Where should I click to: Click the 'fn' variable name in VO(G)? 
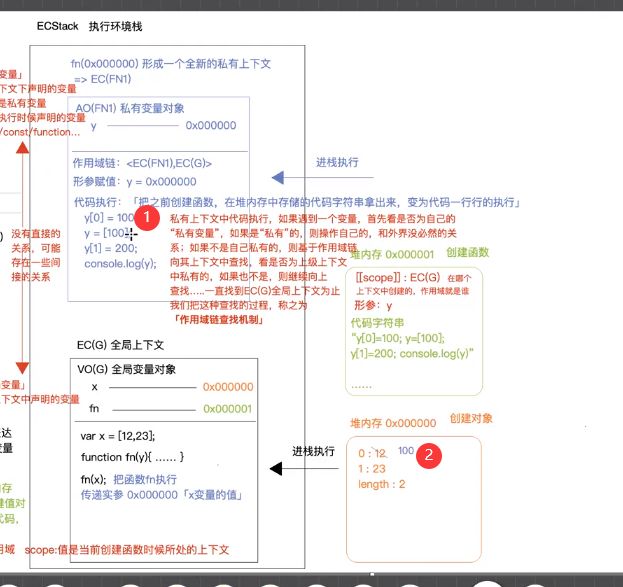coord(94,408)
